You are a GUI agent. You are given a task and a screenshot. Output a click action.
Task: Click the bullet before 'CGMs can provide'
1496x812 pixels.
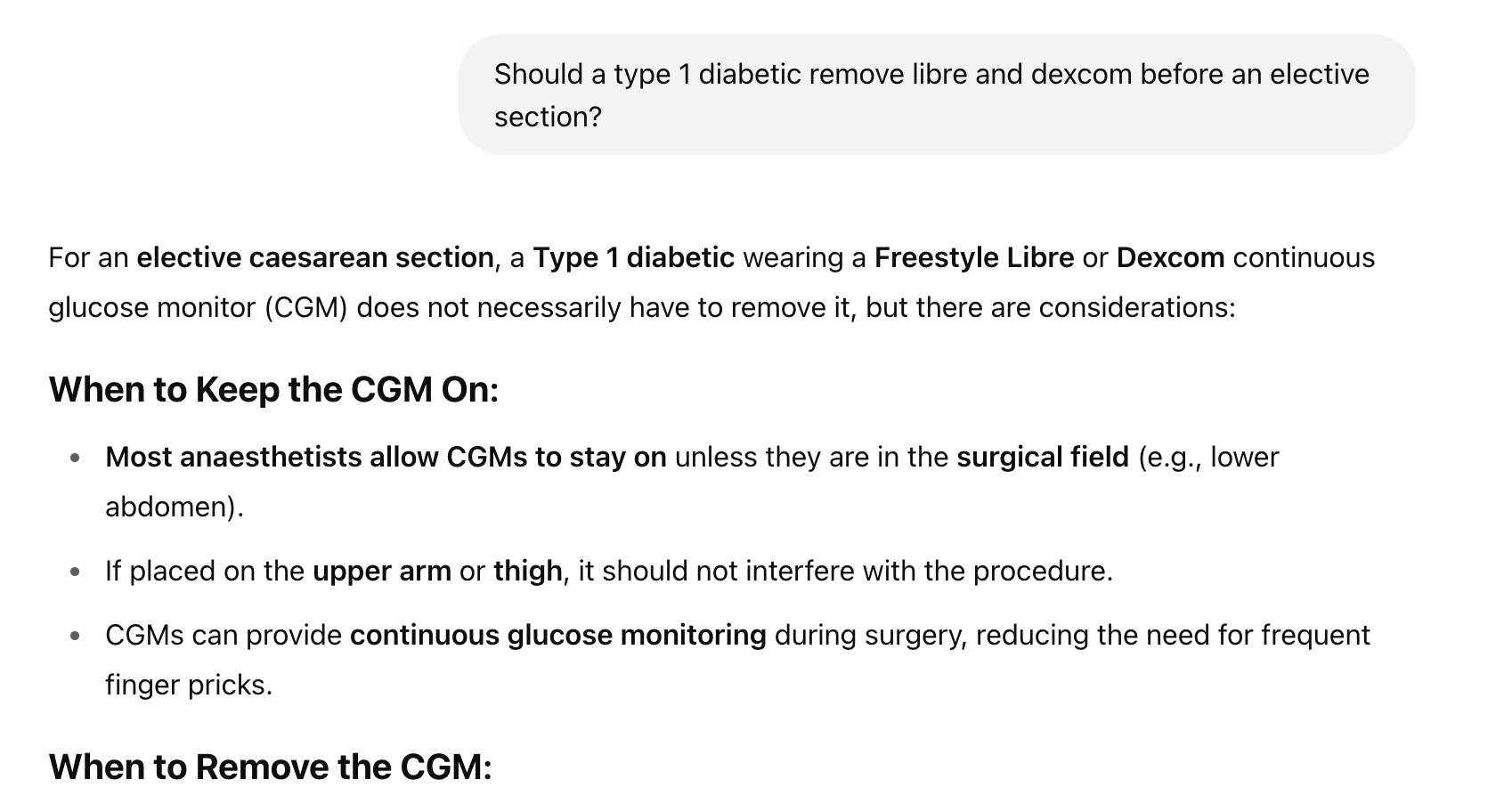click(76, 637)
